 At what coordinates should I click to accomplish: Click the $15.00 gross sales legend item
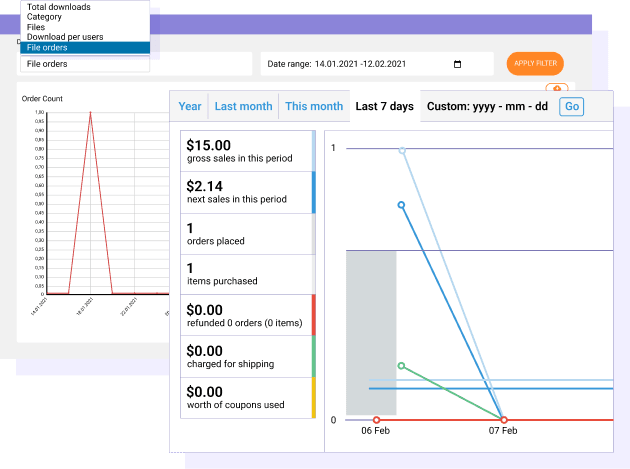click(247, 150)
